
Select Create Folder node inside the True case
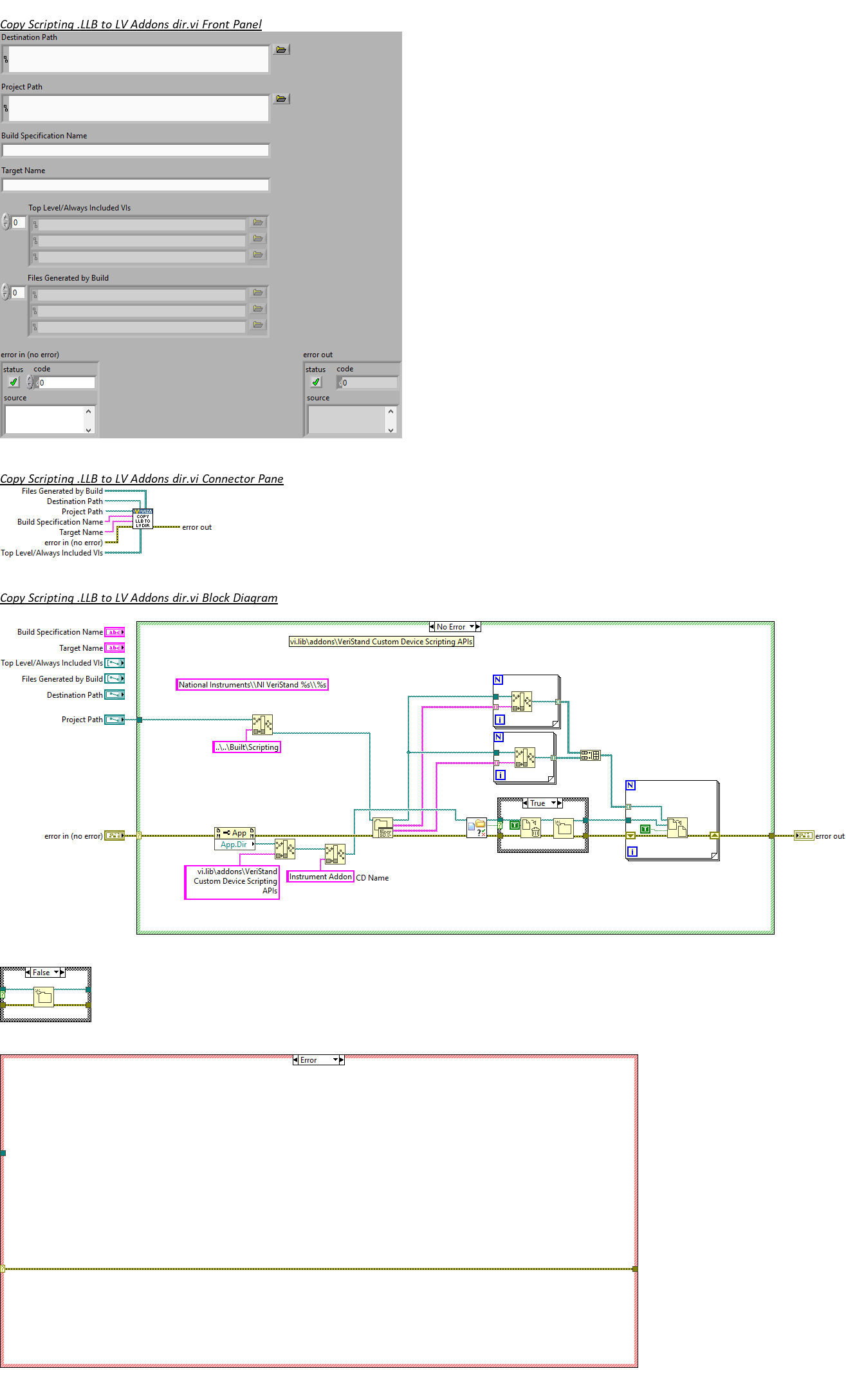click(564, 828)
